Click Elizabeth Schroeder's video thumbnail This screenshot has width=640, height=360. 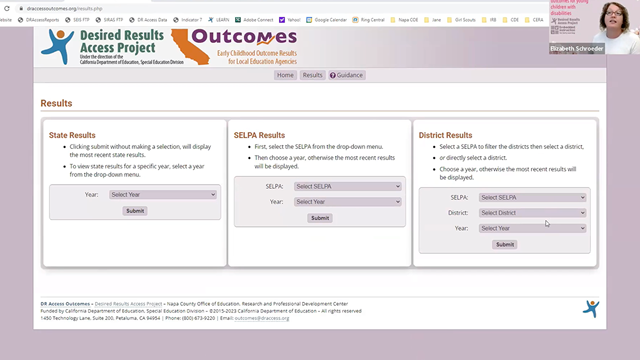594,27
